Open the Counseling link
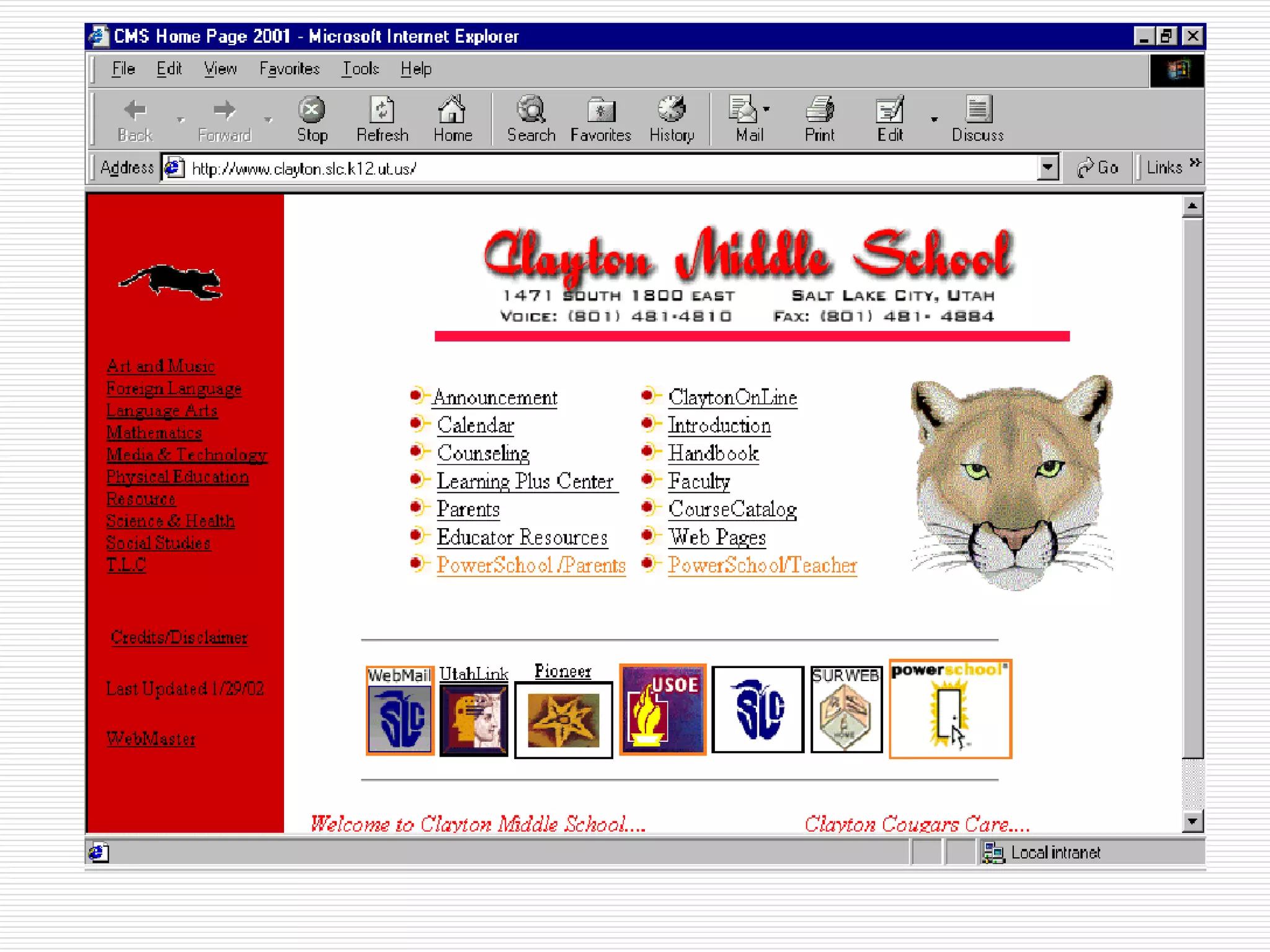1270x952 pixels. [x=482, y=453]
